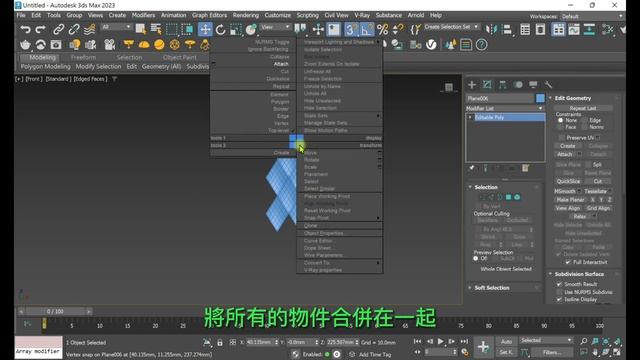Open Select by Name list icon
Viewport: 640px width, 360px height.
pyautogui.click(x=156, y=29)
